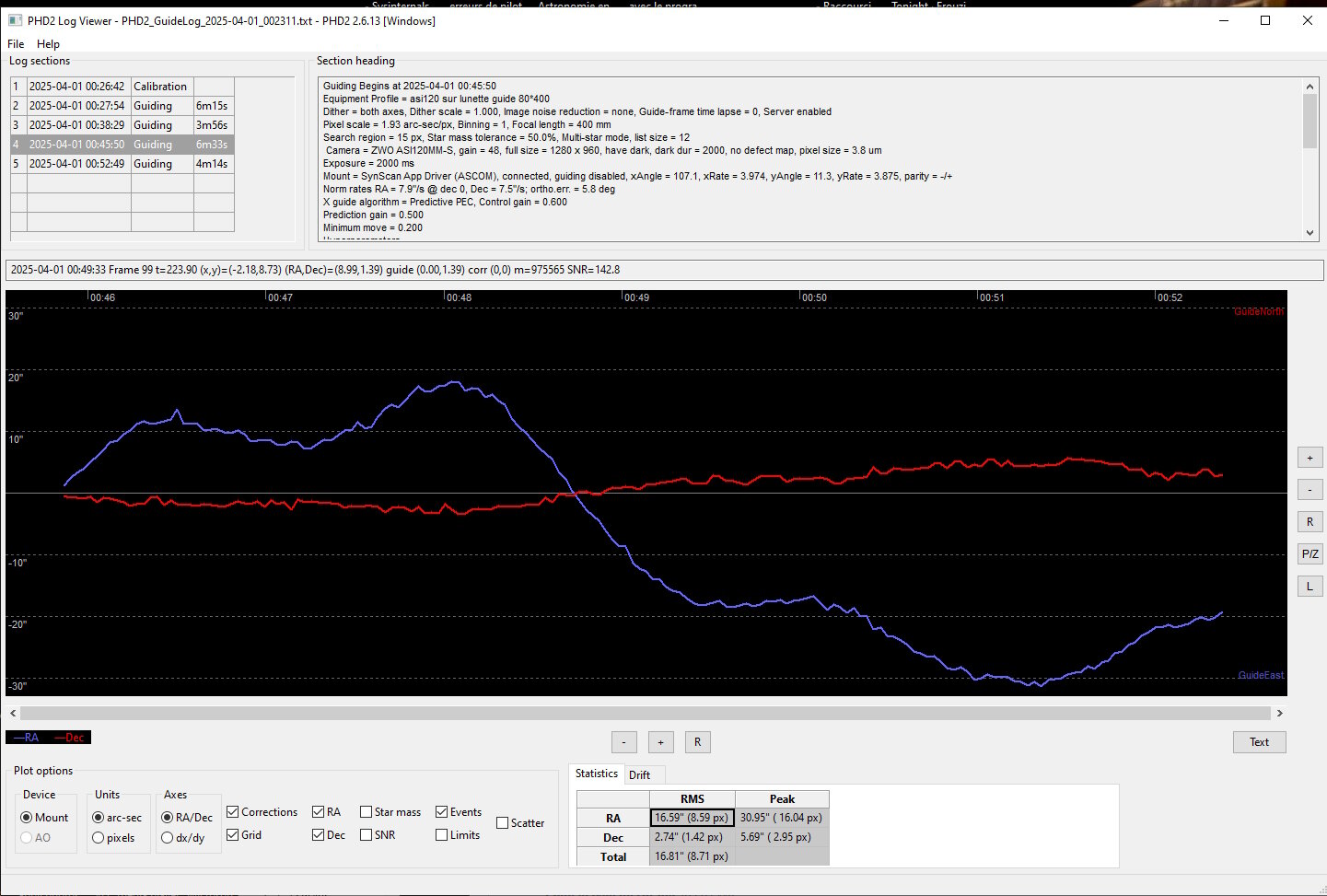
Task: Click the frame info status field
Action: click(x=663, y=270)
